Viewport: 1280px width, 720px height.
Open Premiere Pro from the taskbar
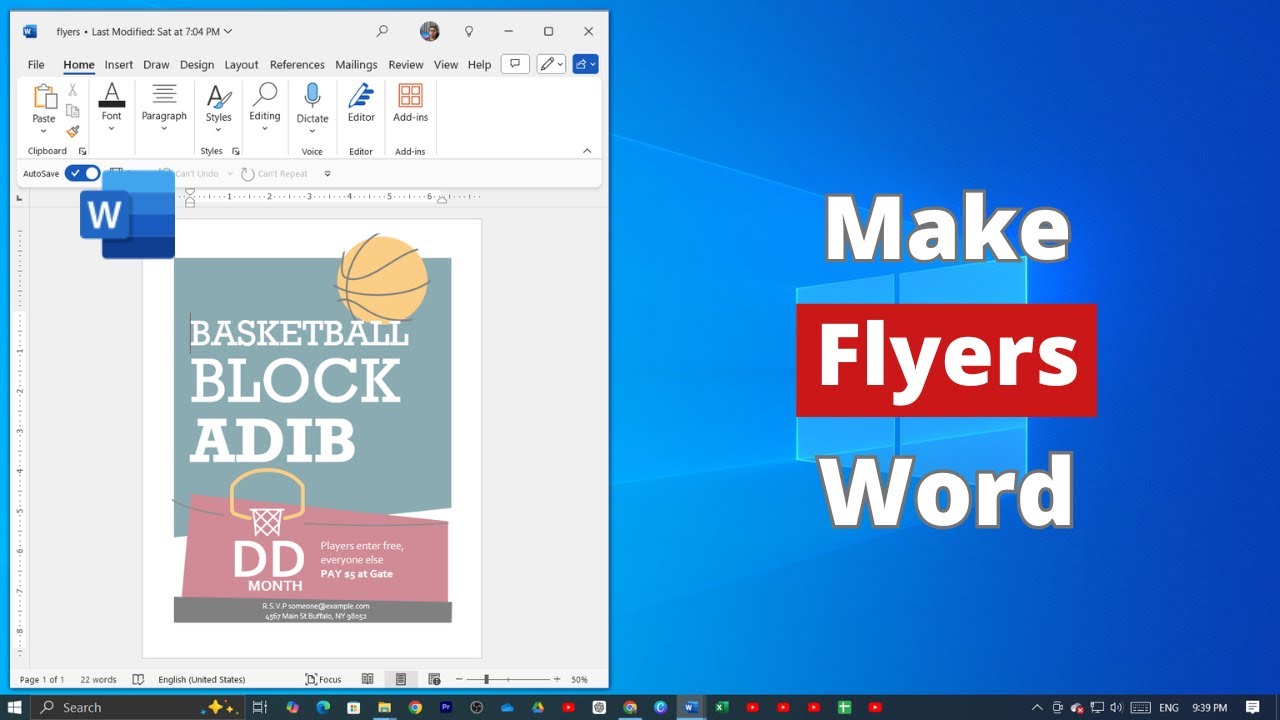[446, 707]
